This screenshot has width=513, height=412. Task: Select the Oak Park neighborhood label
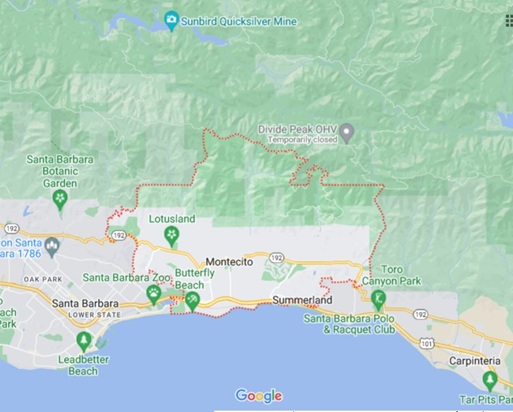point(43,279)
